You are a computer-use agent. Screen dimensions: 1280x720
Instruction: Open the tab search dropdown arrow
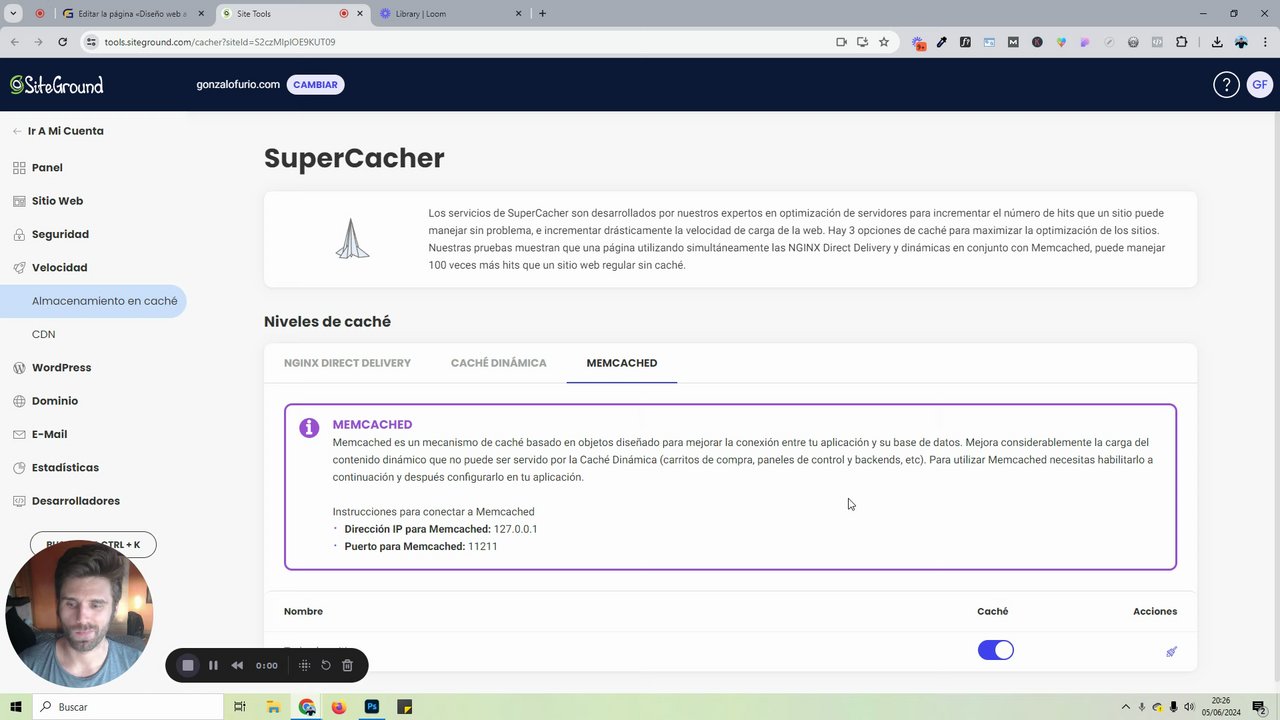click(13, 14)
